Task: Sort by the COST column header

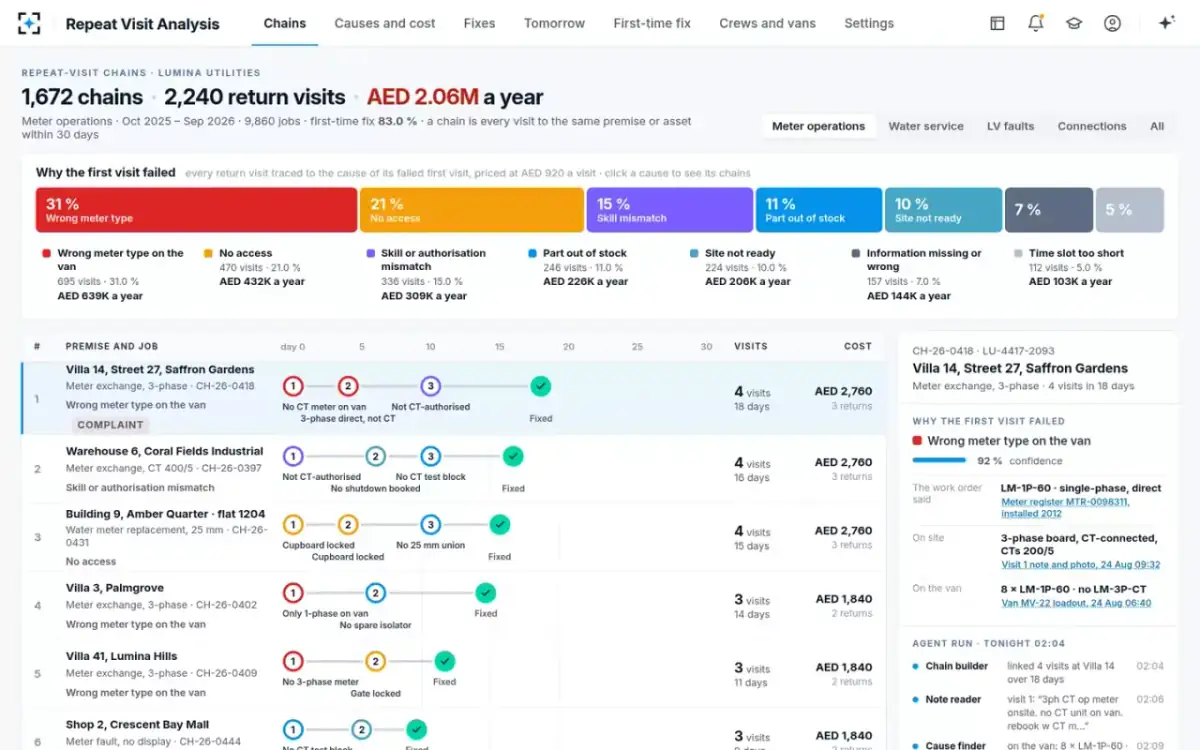Action: (x=858, y=346)
